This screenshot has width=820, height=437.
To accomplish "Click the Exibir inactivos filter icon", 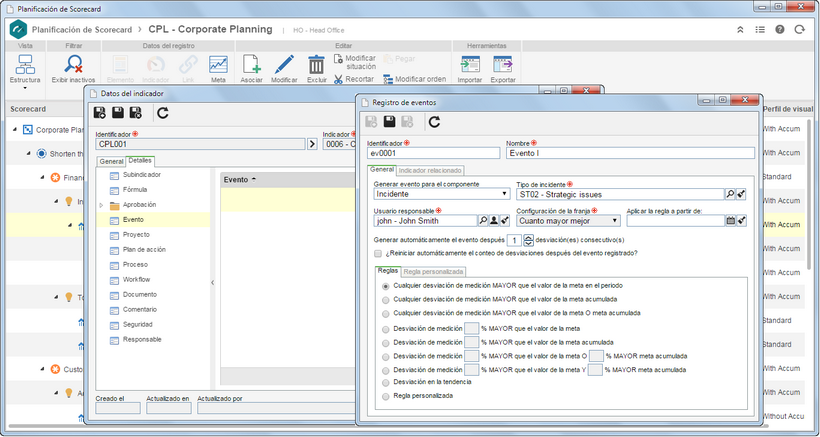I will coord(73,64).
